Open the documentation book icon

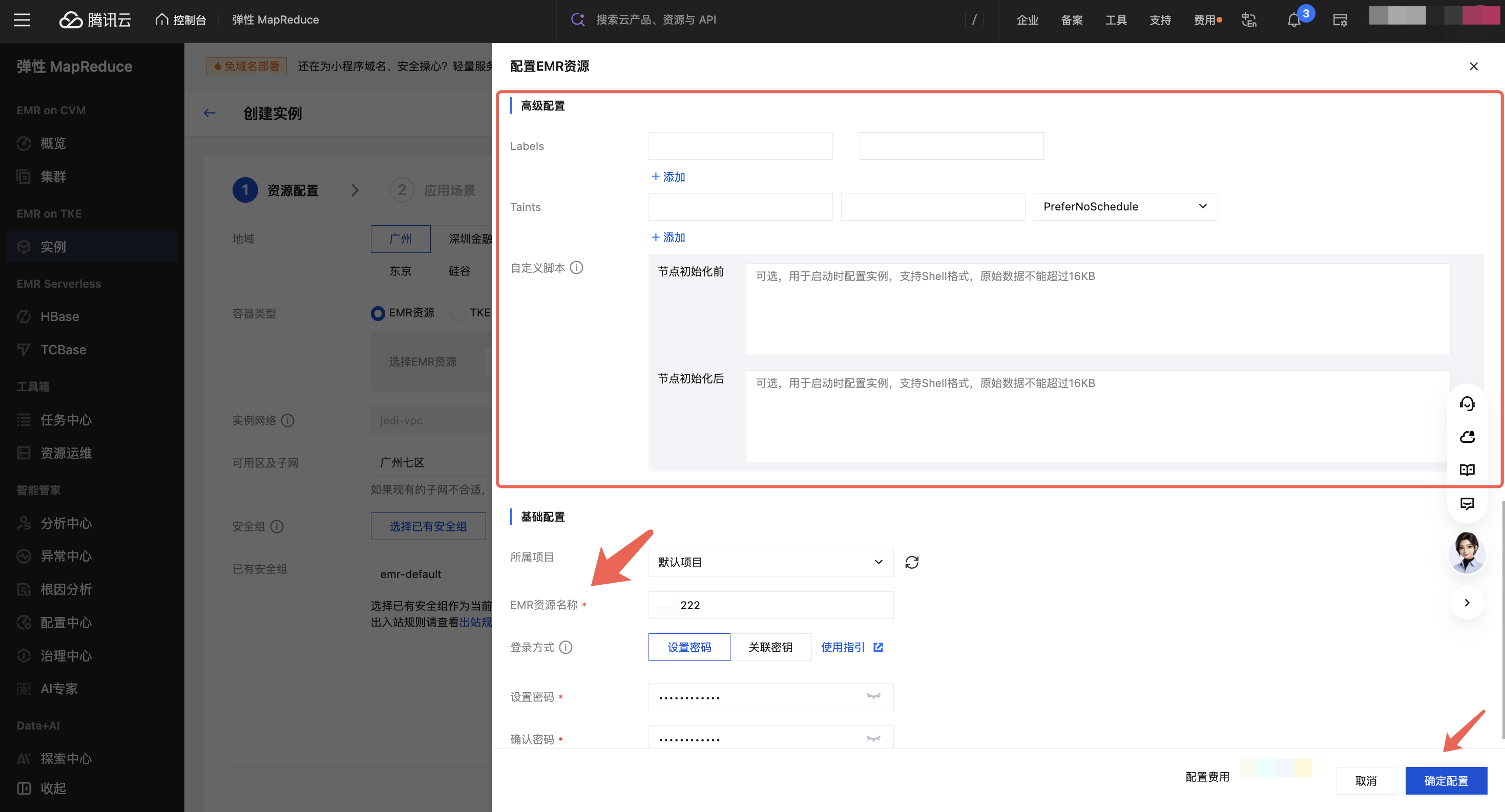[1467, 471]
